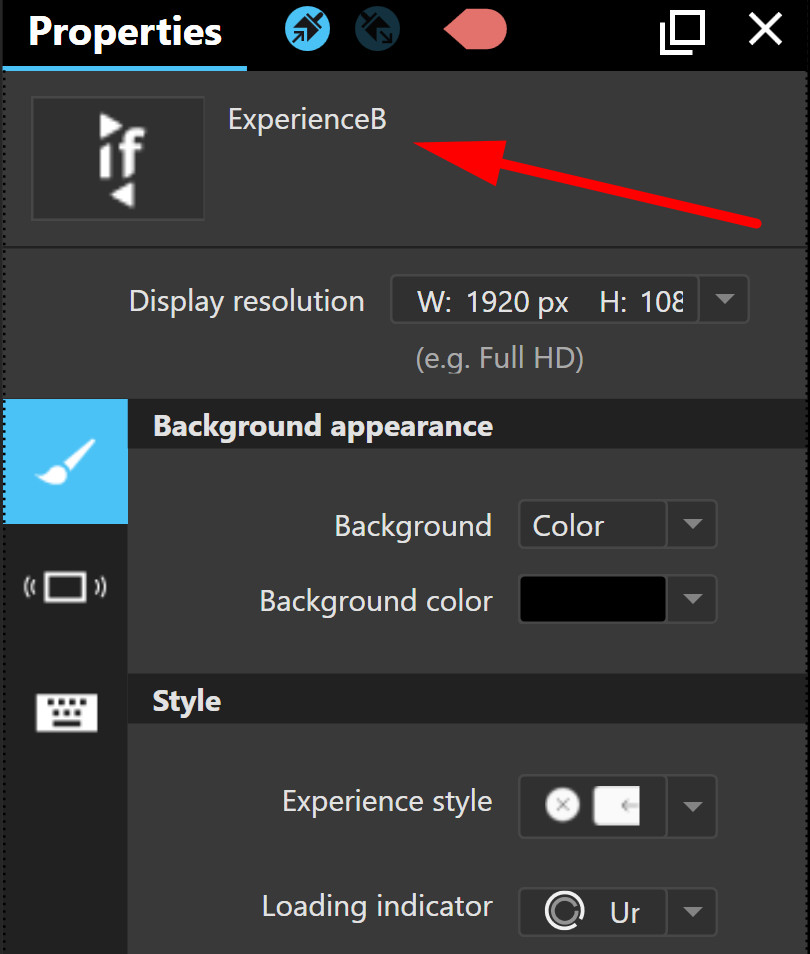Open the Loading indicator dropdown arrow
810x954 pixels.
[x=693, y=911]
